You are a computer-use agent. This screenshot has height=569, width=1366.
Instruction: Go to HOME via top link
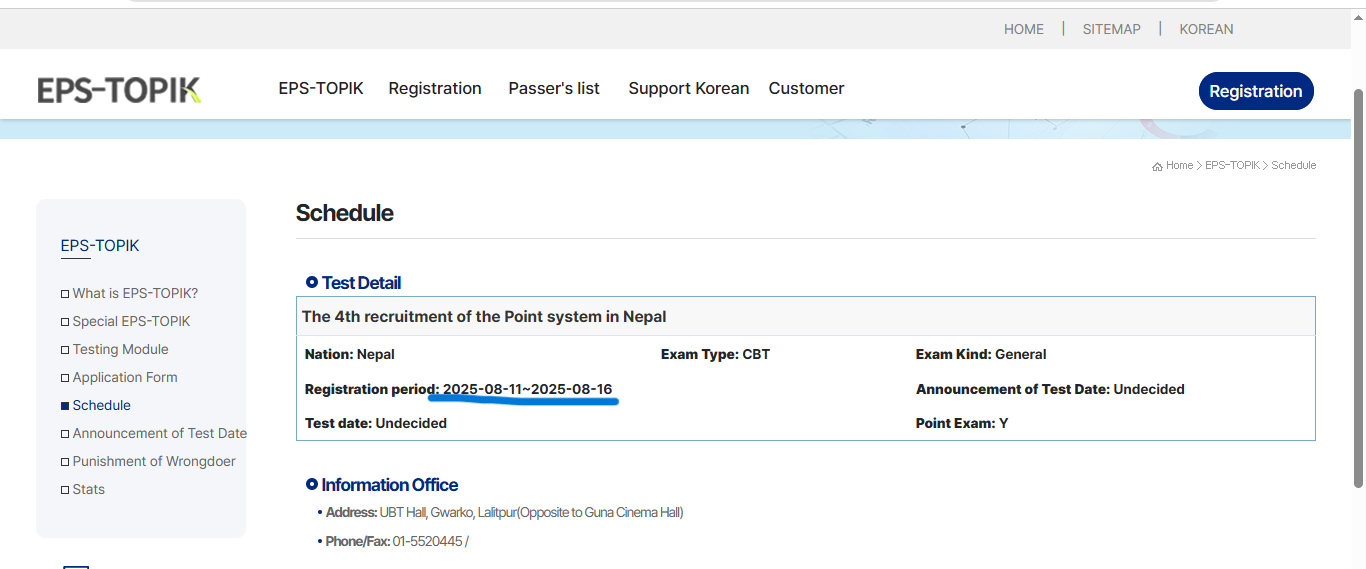1023,29
